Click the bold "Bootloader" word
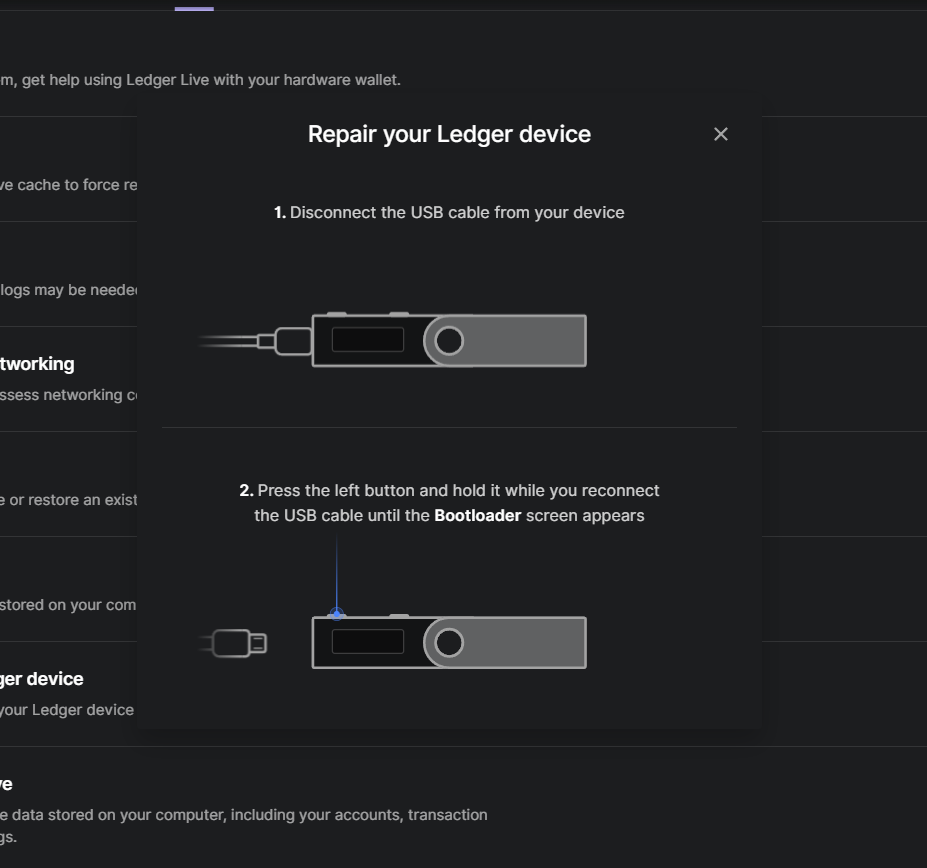Screen dimensions: 927x868 (477, 516)
